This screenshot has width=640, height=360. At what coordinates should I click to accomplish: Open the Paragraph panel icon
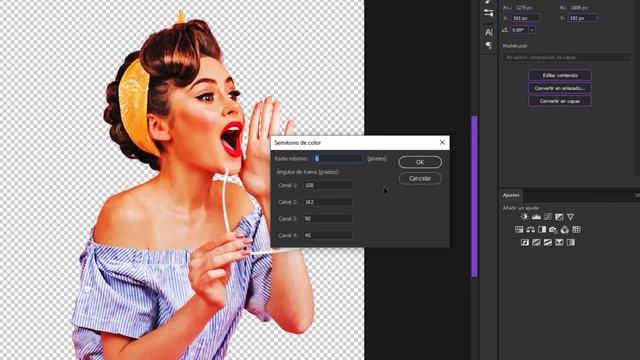489,45
